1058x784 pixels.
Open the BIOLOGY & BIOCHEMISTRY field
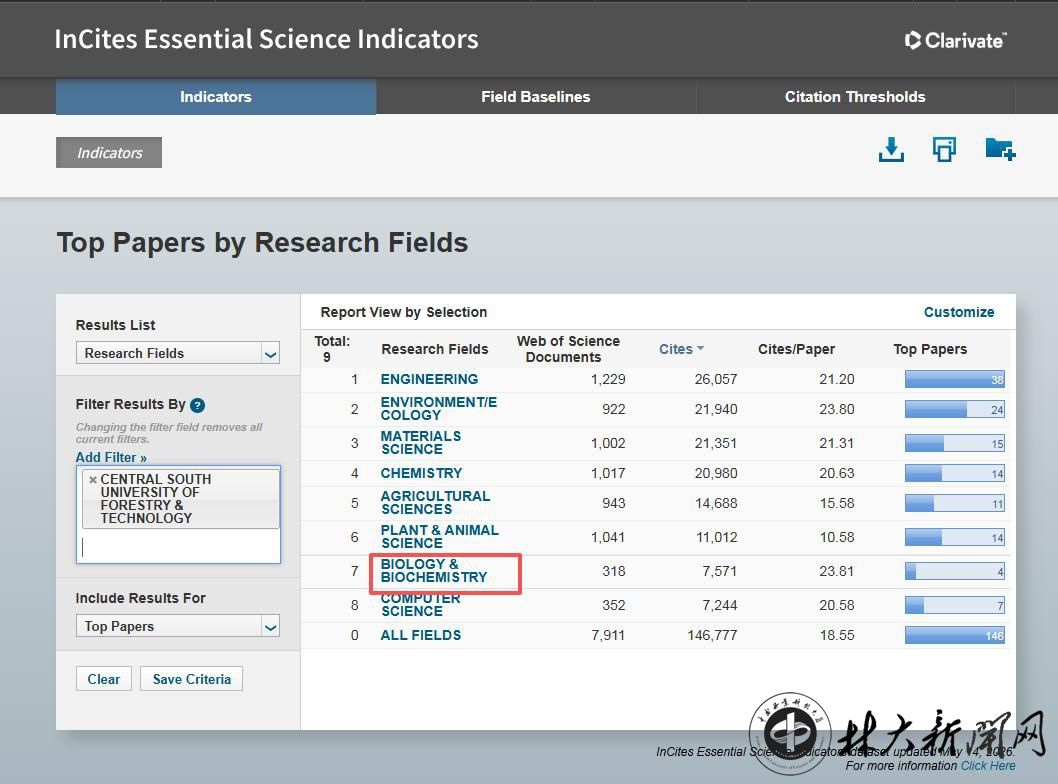pos(434,571)
